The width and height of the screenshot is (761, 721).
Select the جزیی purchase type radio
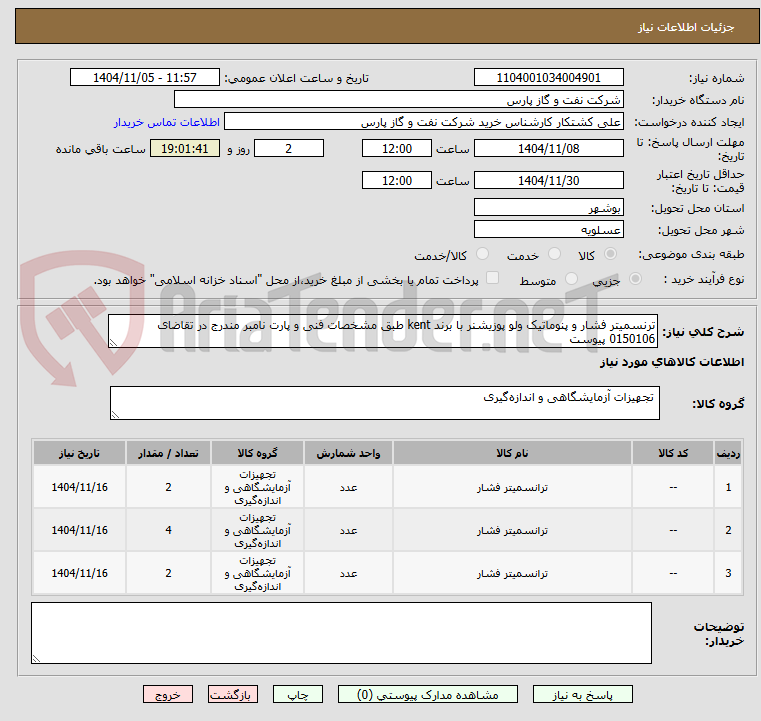635,279
